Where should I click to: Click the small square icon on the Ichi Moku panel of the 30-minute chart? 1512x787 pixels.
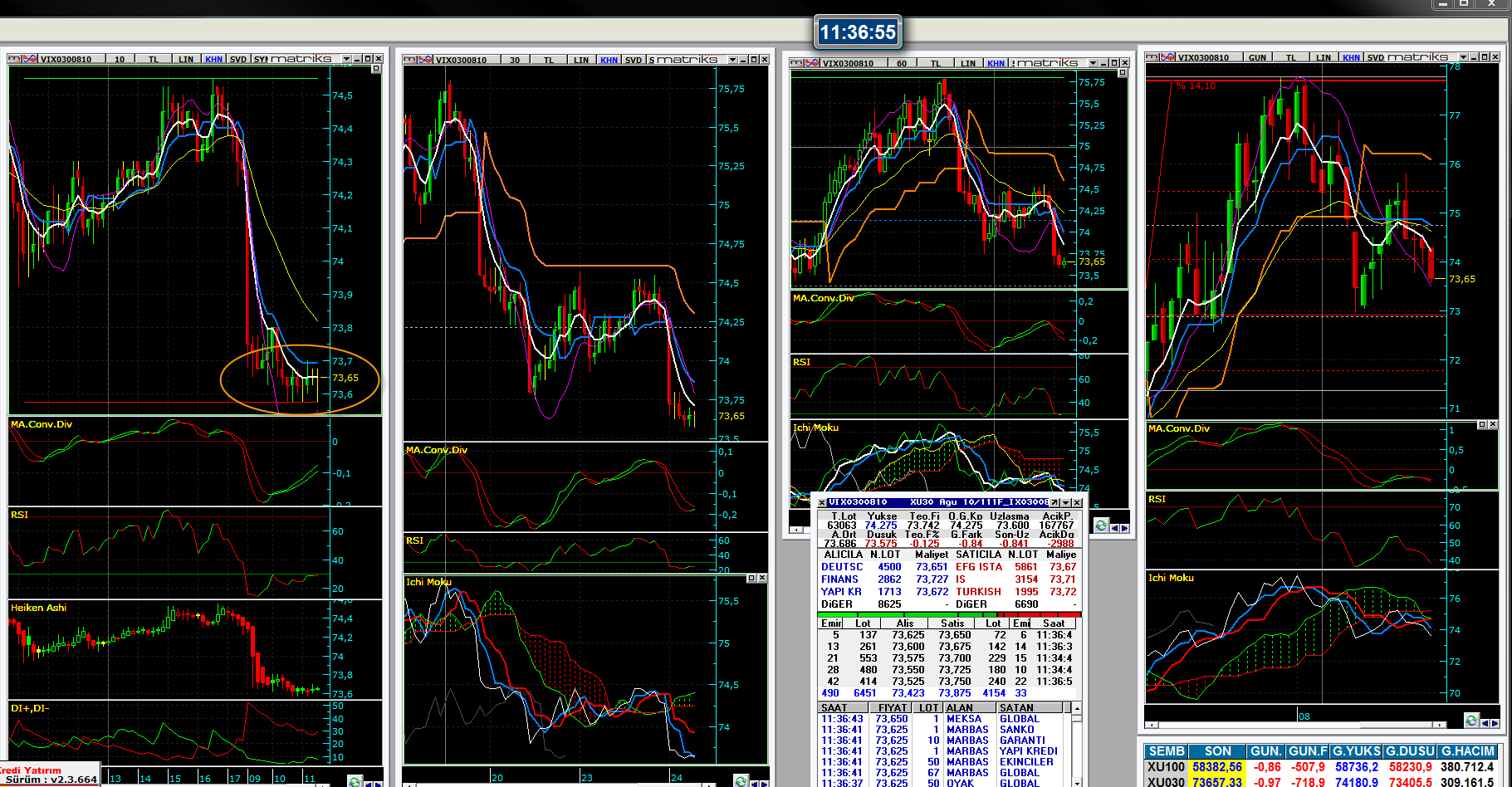[751, 578]
